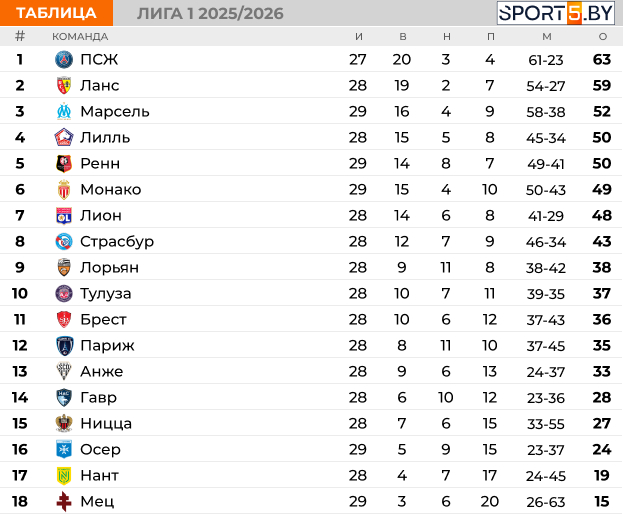
Task: Select the team name Брест
Action: coord(103,320)
